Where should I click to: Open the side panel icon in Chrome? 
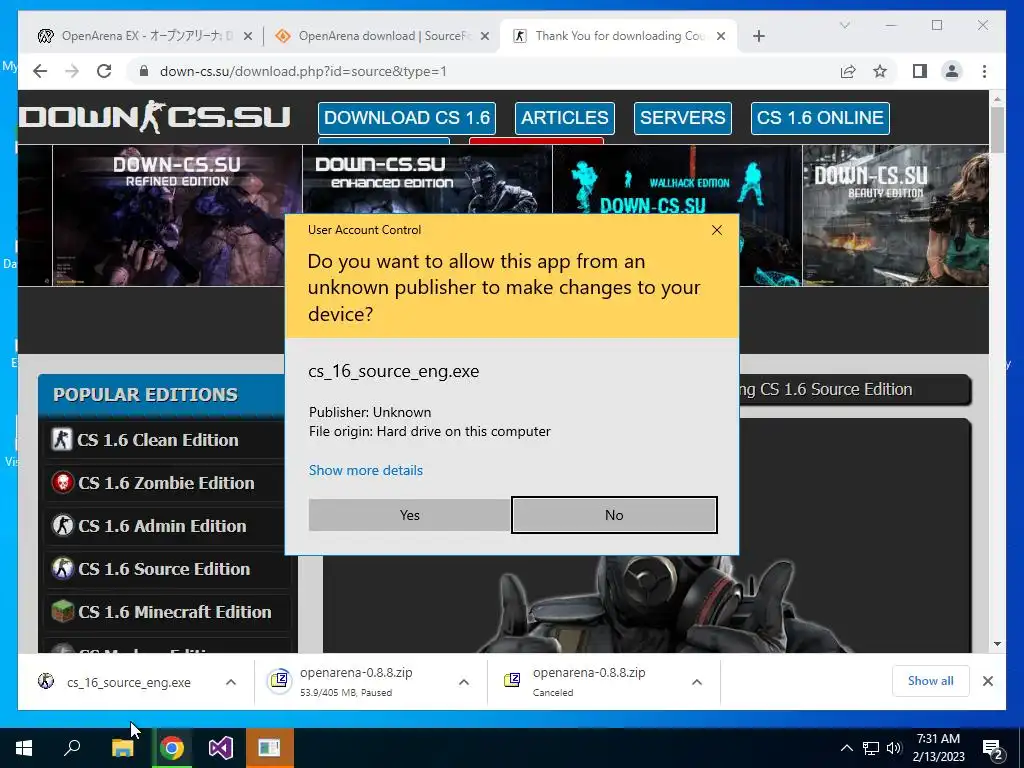[x=920, y=71]
